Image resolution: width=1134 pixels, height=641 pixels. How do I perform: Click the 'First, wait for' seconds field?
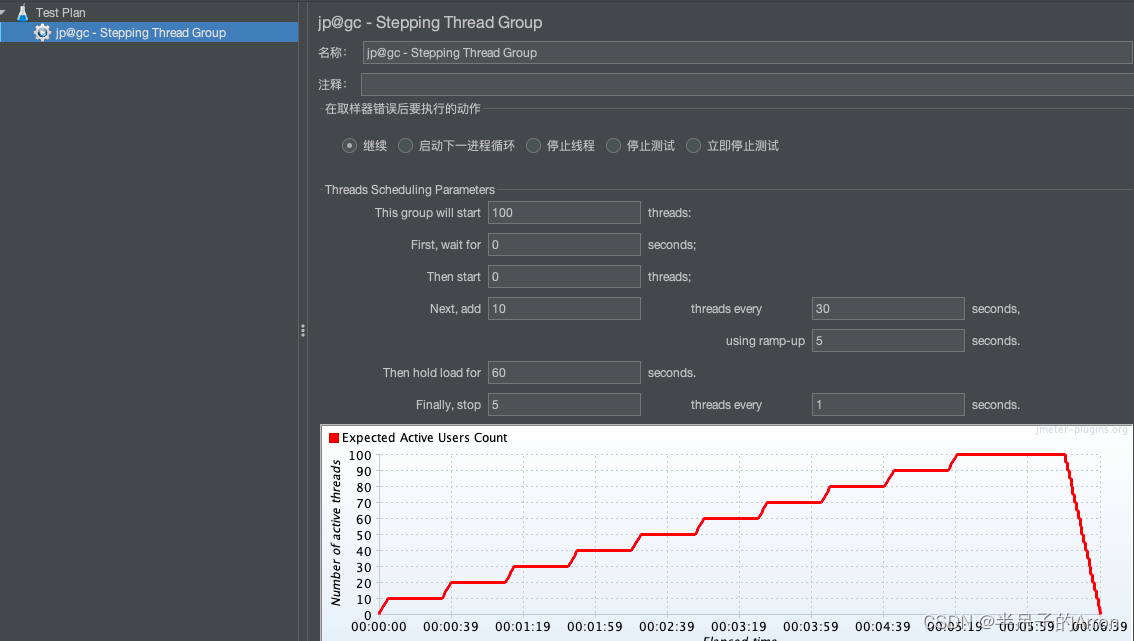click(564, 244)
